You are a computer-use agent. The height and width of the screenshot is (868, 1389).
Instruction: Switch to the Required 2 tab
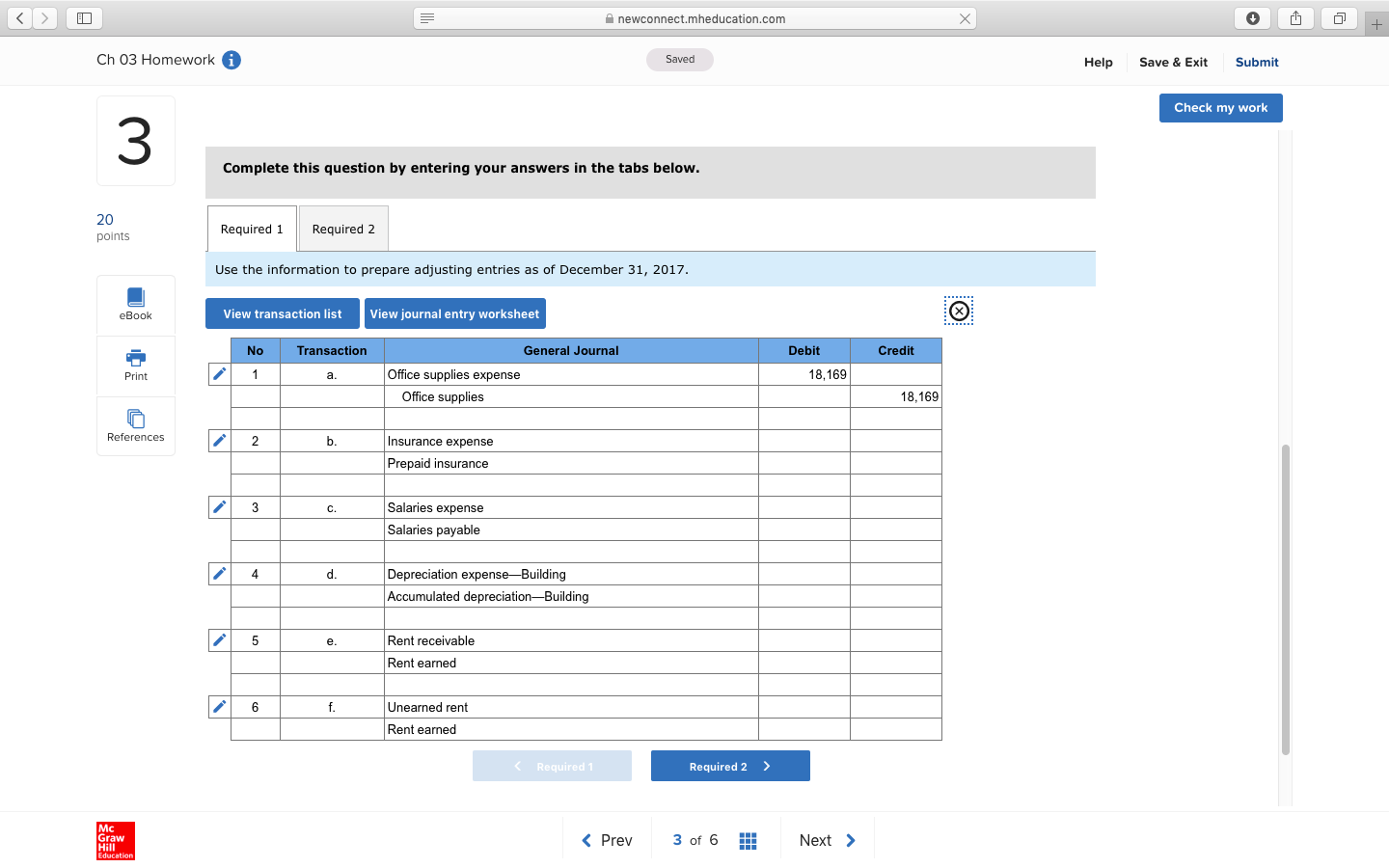[x=343, y=229]
